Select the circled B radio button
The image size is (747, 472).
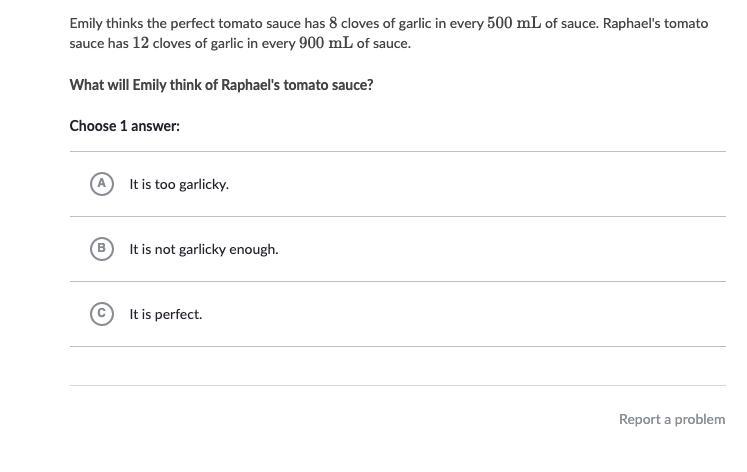101,249
